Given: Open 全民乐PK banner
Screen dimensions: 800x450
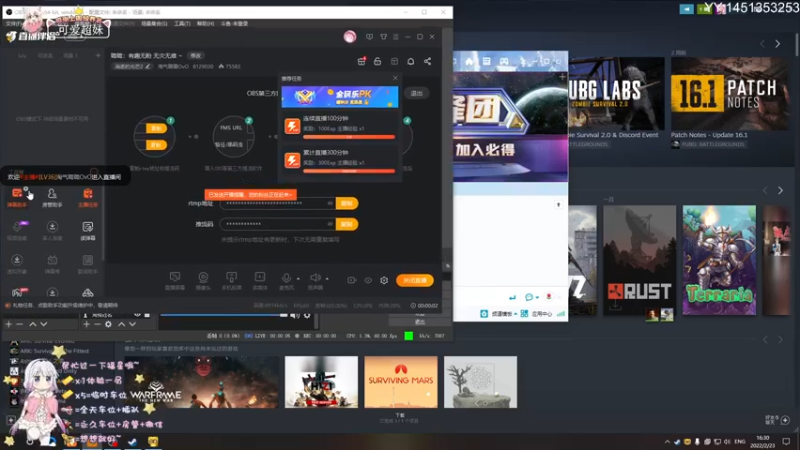Looking at the screenshot, I should point(340,96).
